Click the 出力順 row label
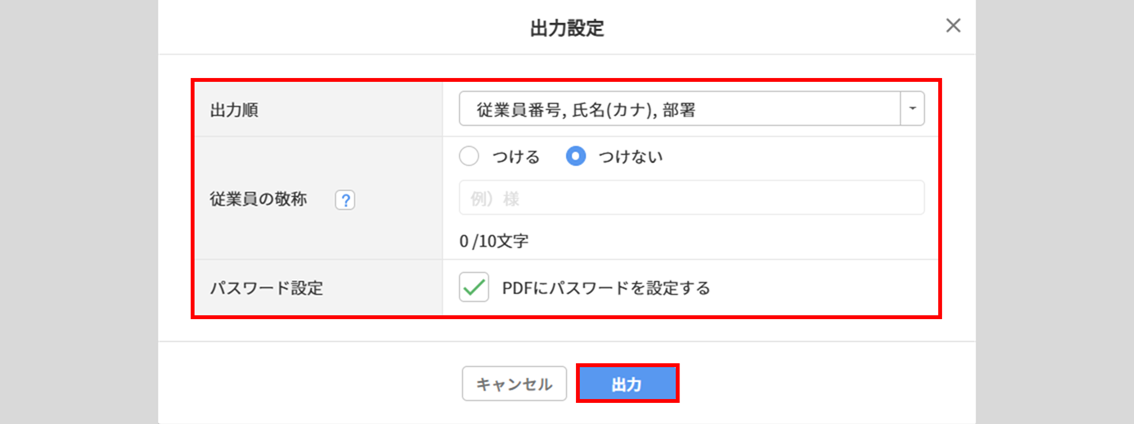 (233, 109)
